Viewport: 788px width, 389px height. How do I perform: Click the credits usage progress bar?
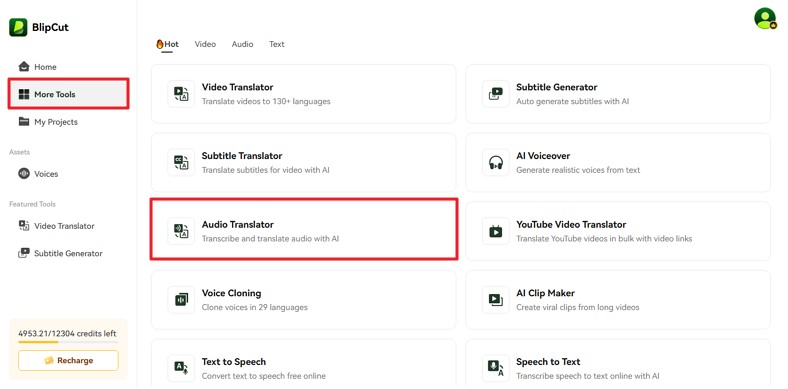68,342
